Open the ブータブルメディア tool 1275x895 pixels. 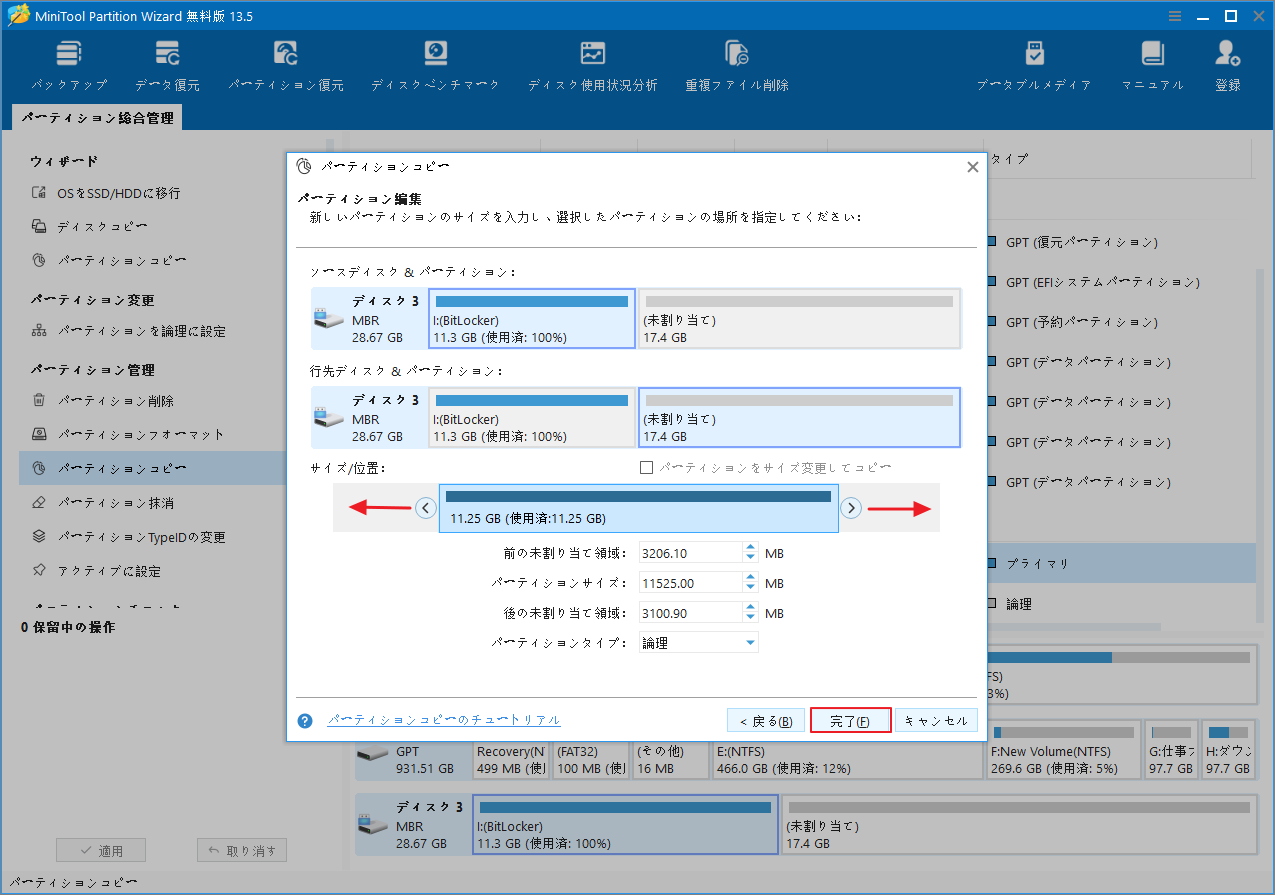[1034, 62]
